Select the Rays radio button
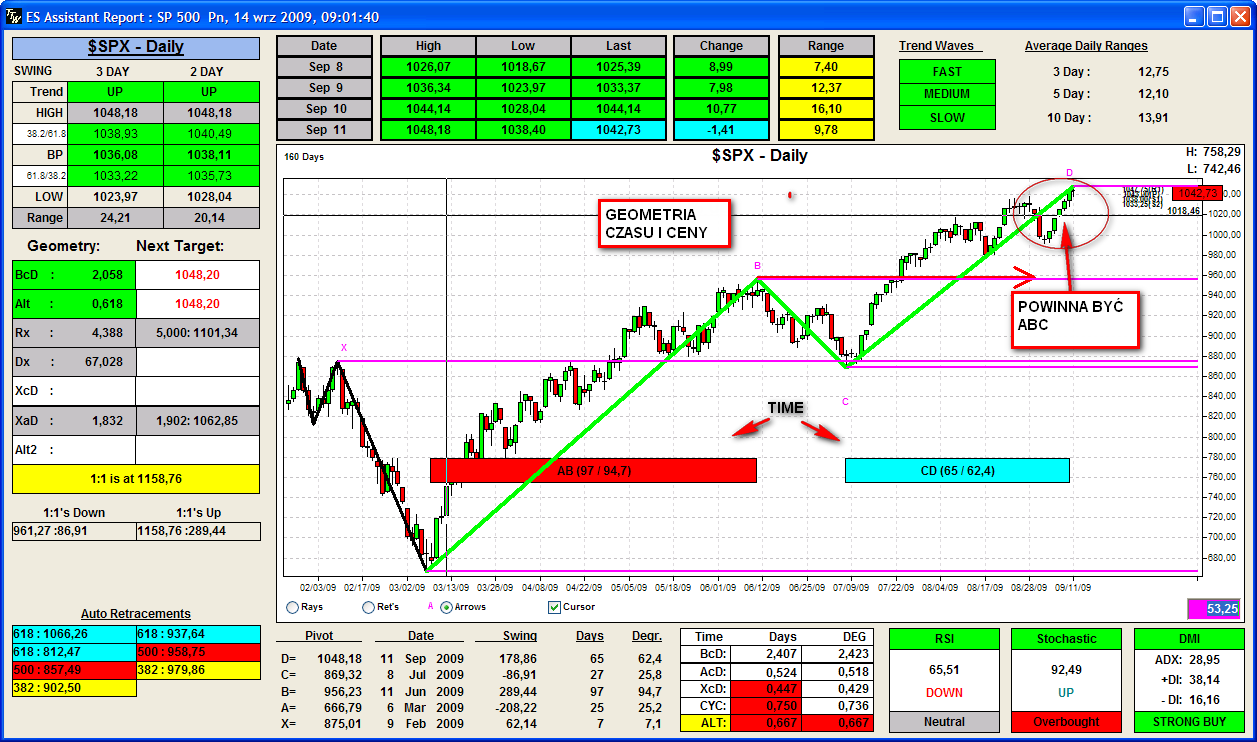Image resolution: width=1257 pixels, height=742 pixels. 292,607
